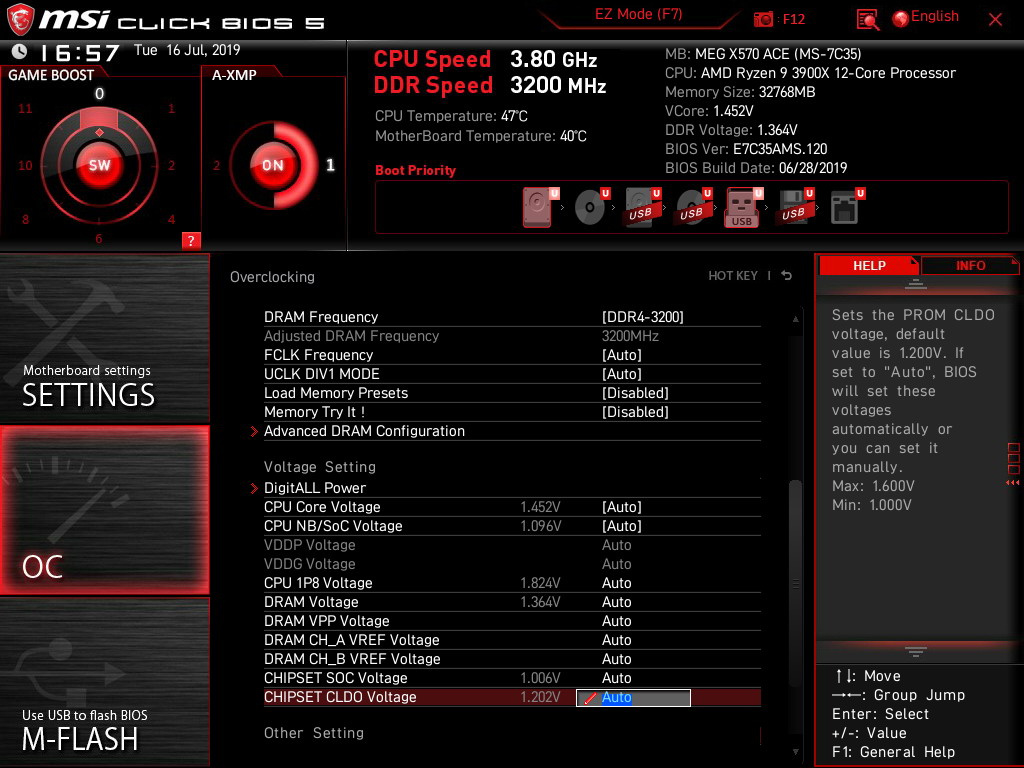Switch to the HELP tab
The image size is (1024, 768).
[869, 266]
